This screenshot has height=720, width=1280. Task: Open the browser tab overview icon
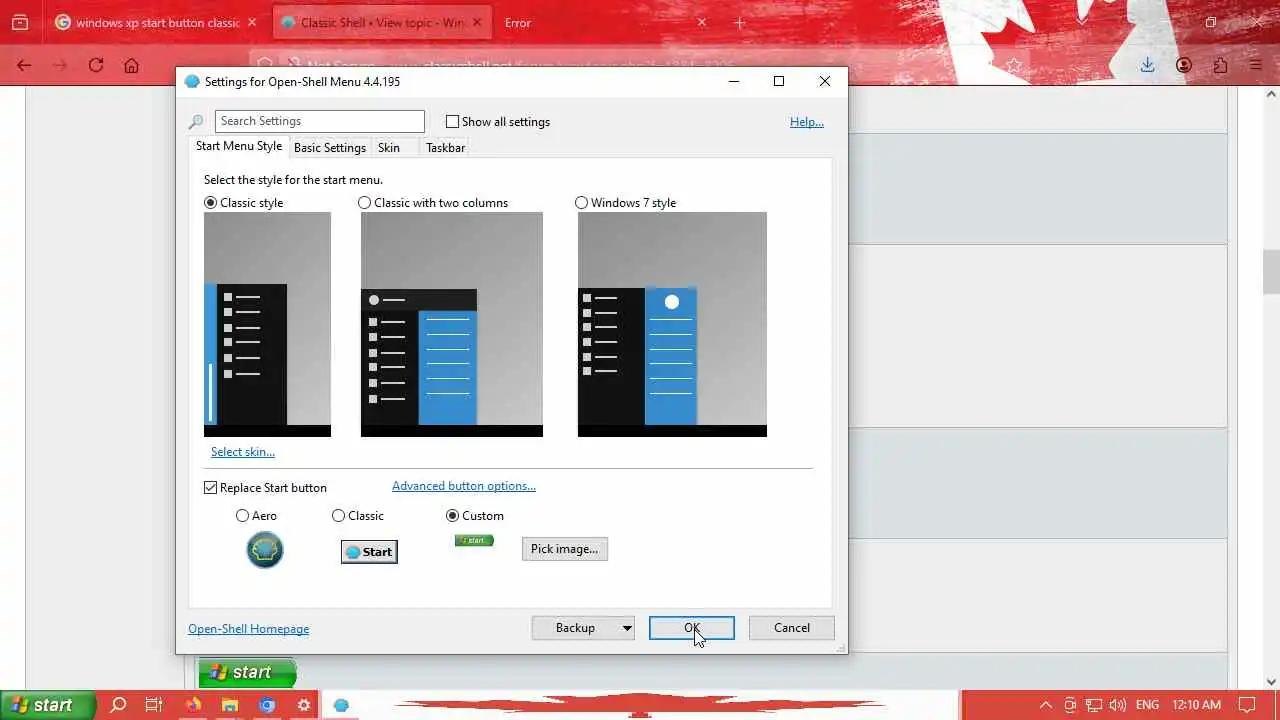point(20,22)
